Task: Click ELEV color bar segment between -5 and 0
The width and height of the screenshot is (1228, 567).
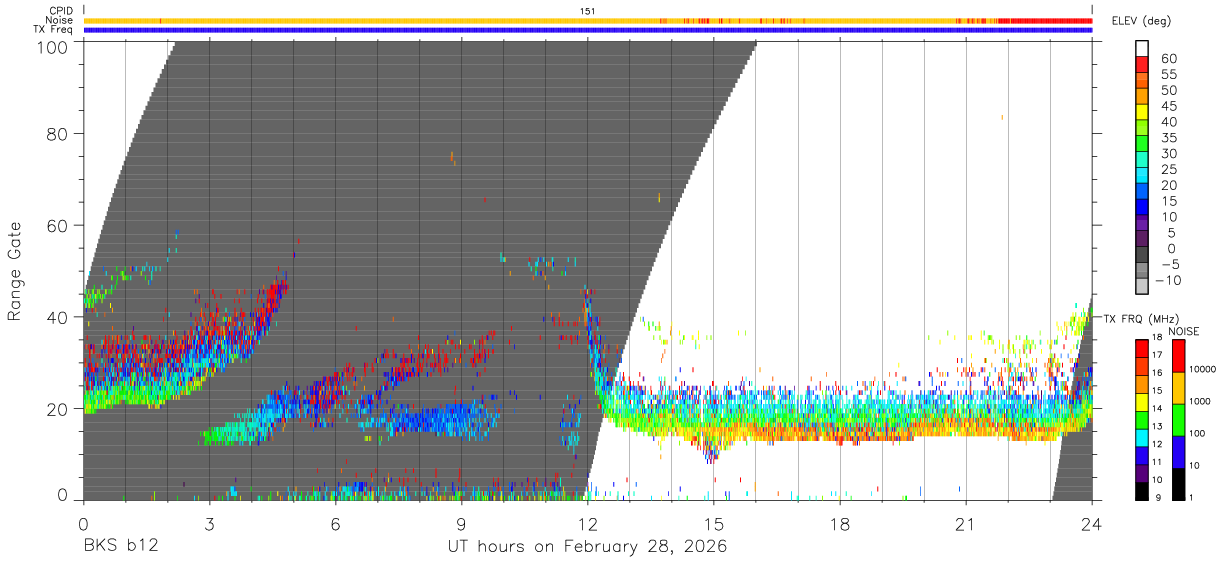Action: click(1142, 256)
